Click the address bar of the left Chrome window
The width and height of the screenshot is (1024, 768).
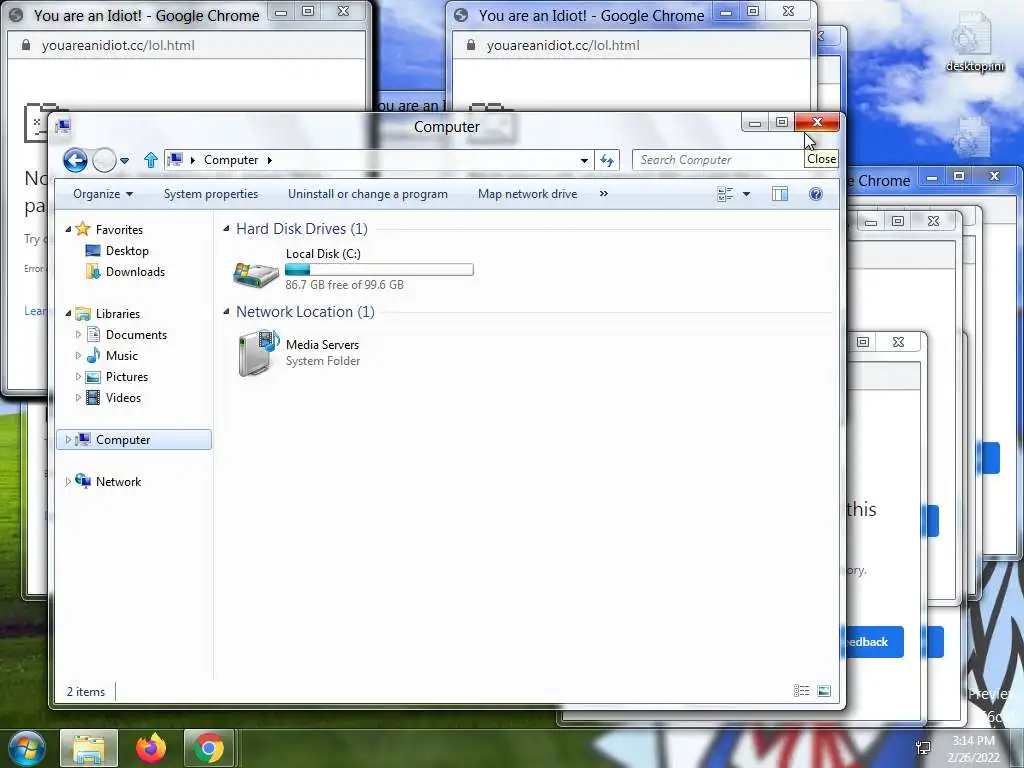pos(185,45)
